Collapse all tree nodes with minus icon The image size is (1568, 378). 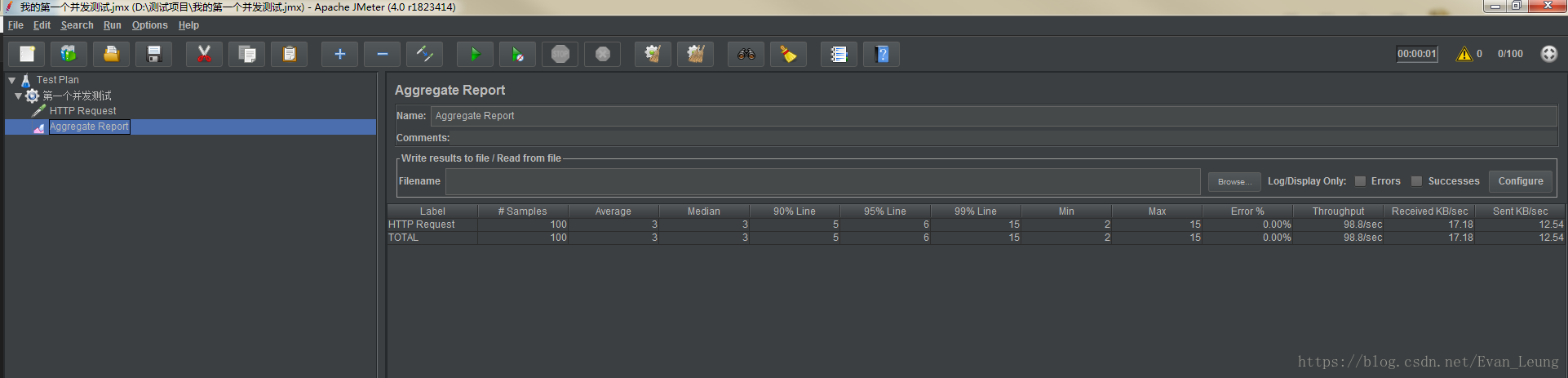point(382,55)
